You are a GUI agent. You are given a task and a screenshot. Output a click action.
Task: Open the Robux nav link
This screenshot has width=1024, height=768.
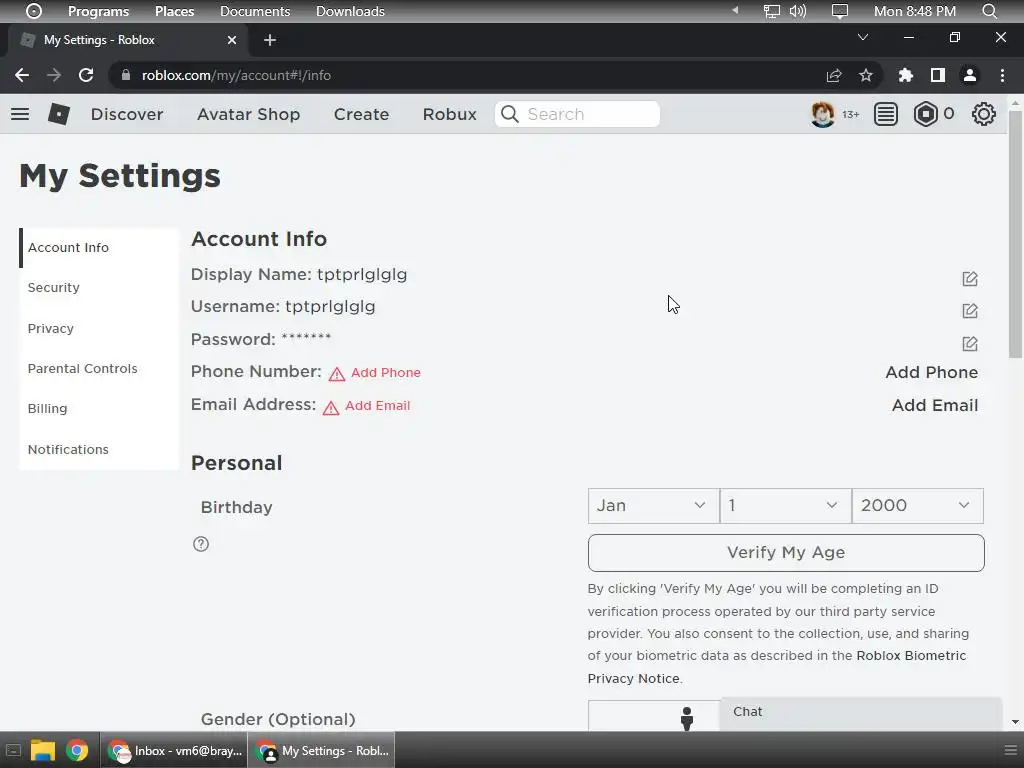click(449, 114)
